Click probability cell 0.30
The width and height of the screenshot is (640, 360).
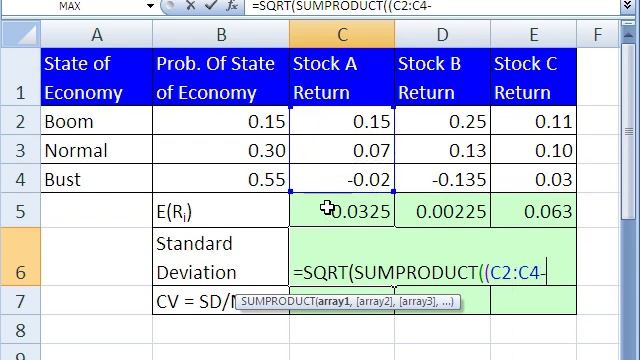coord(221,150)
